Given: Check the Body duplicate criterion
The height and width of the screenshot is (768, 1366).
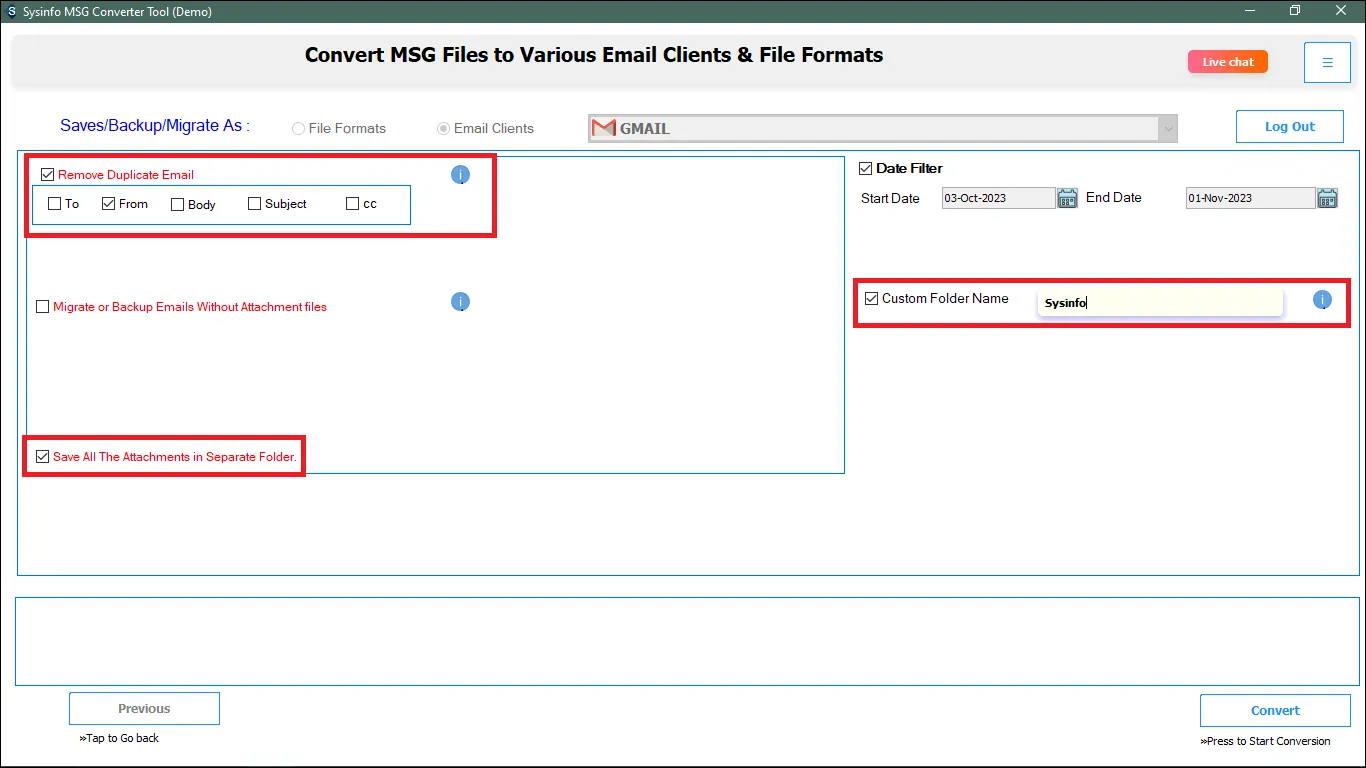Looking at the screenshot, I should [178, 205].
